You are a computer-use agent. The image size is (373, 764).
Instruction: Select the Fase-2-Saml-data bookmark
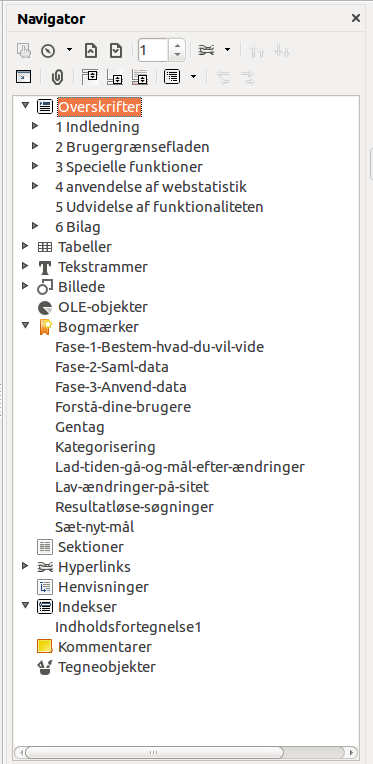(x=112, y=367)
